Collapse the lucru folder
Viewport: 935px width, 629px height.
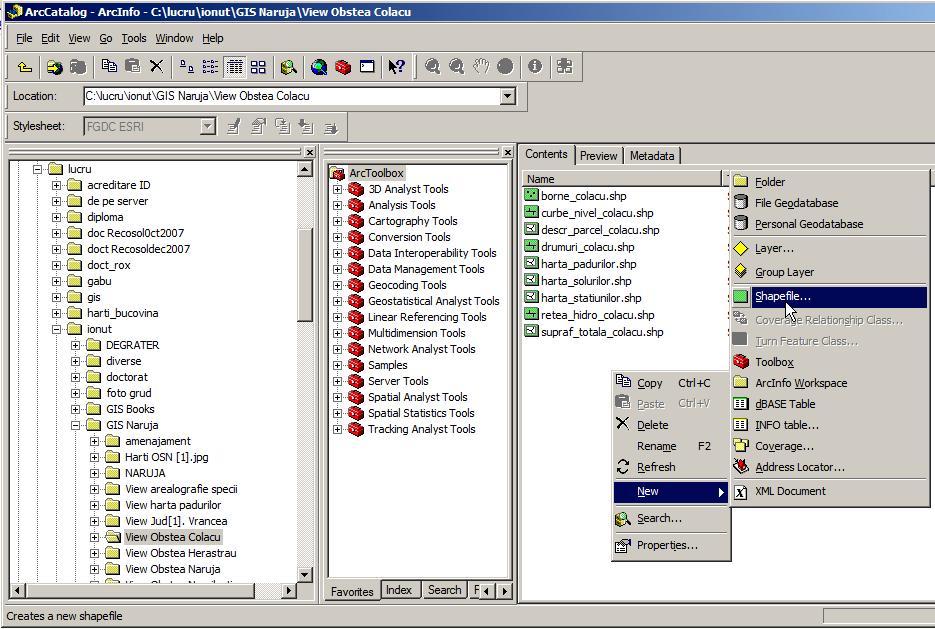click(38, 169)
